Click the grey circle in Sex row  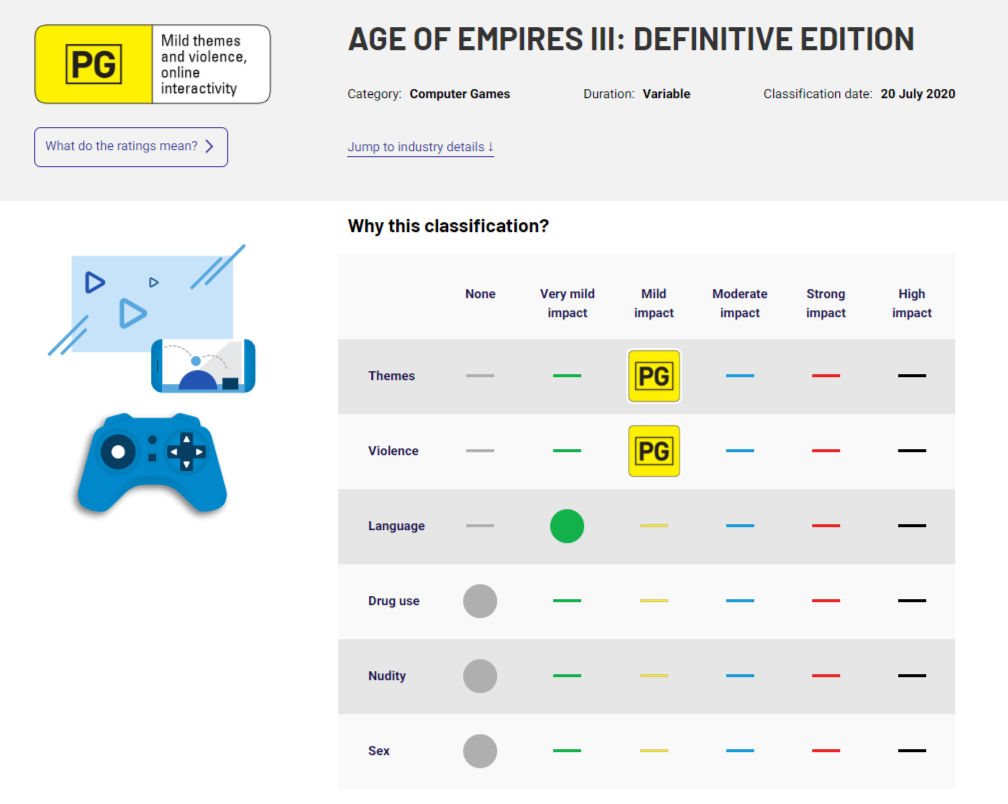coord(480,751)
